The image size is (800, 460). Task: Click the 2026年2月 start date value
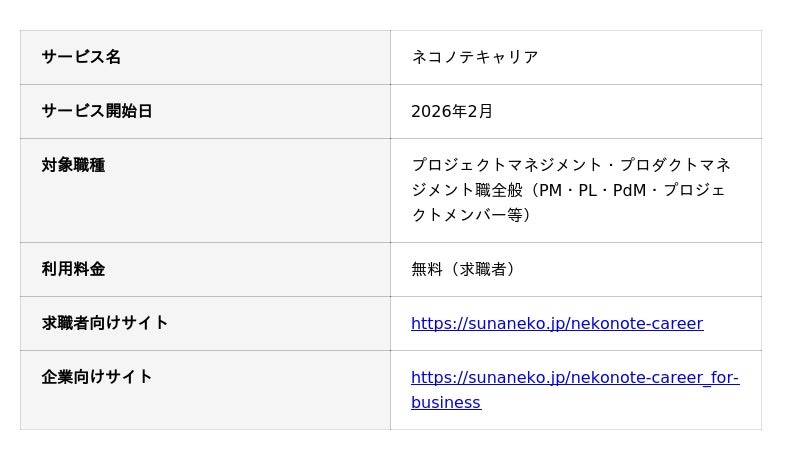452,111
